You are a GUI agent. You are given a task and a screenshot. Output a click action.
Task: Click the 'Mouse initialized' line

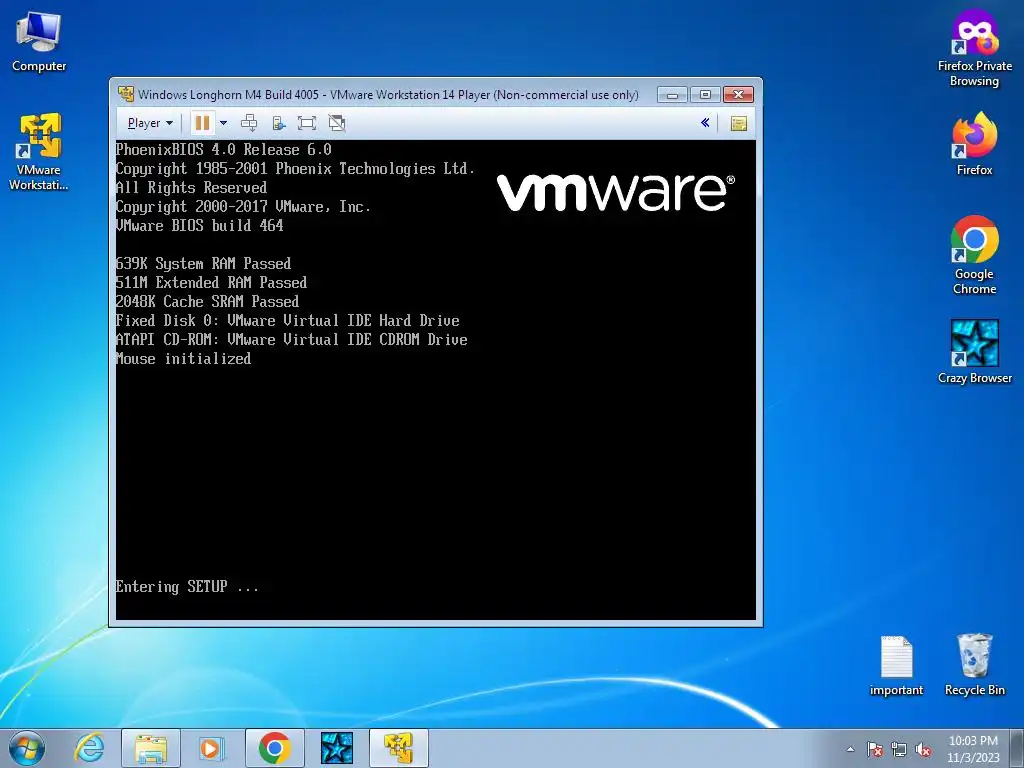point(184,359)
